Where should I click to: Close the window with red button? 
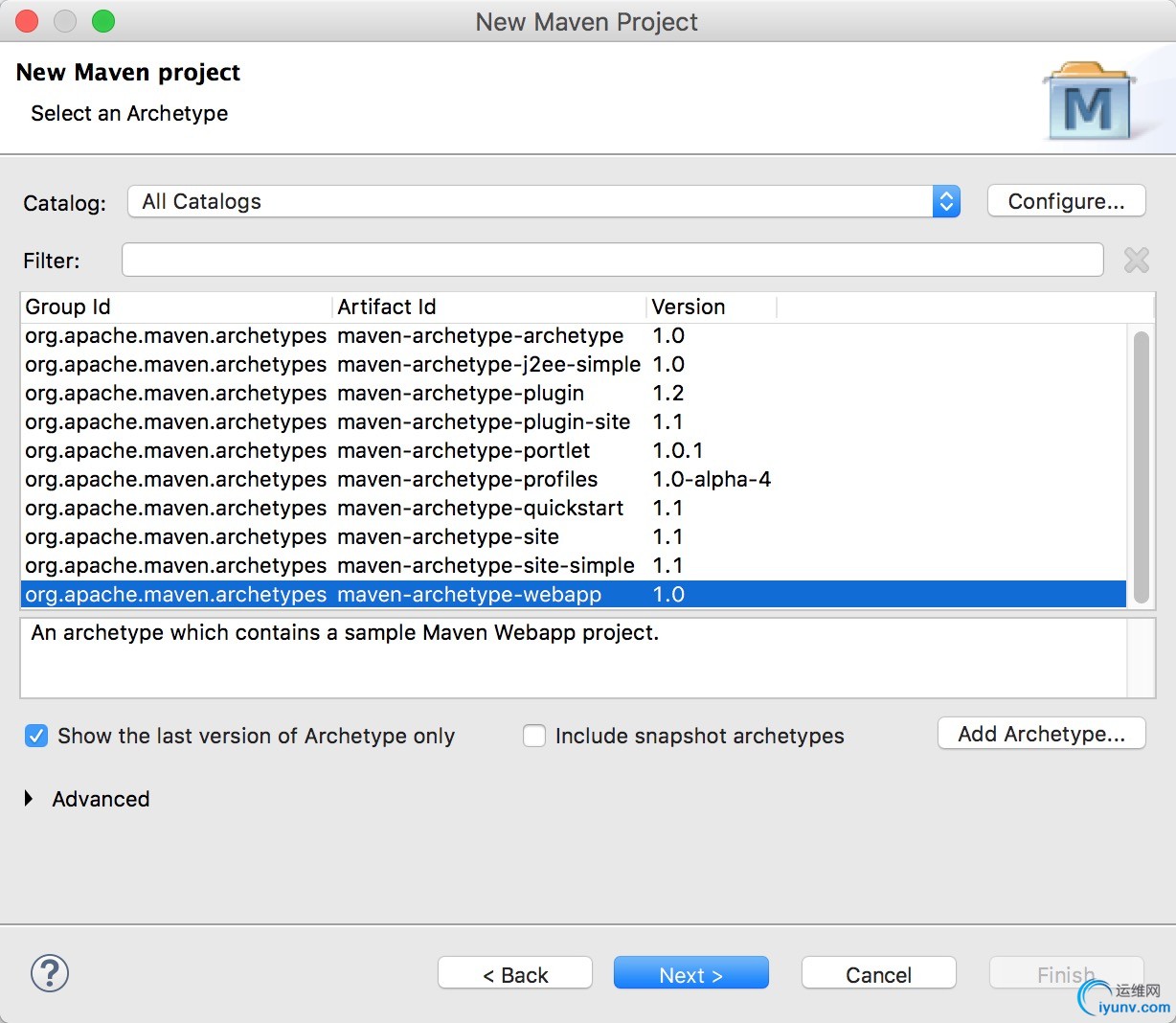pyautogui.click(x=27, y=21)
